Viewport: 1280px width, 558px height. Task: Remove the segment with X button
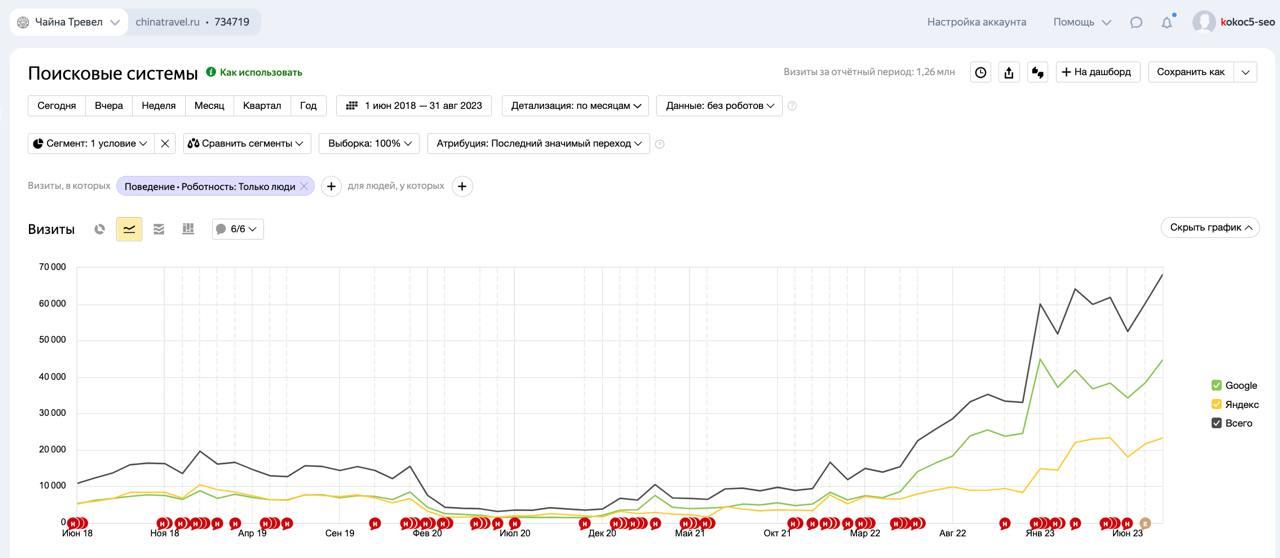165,143
